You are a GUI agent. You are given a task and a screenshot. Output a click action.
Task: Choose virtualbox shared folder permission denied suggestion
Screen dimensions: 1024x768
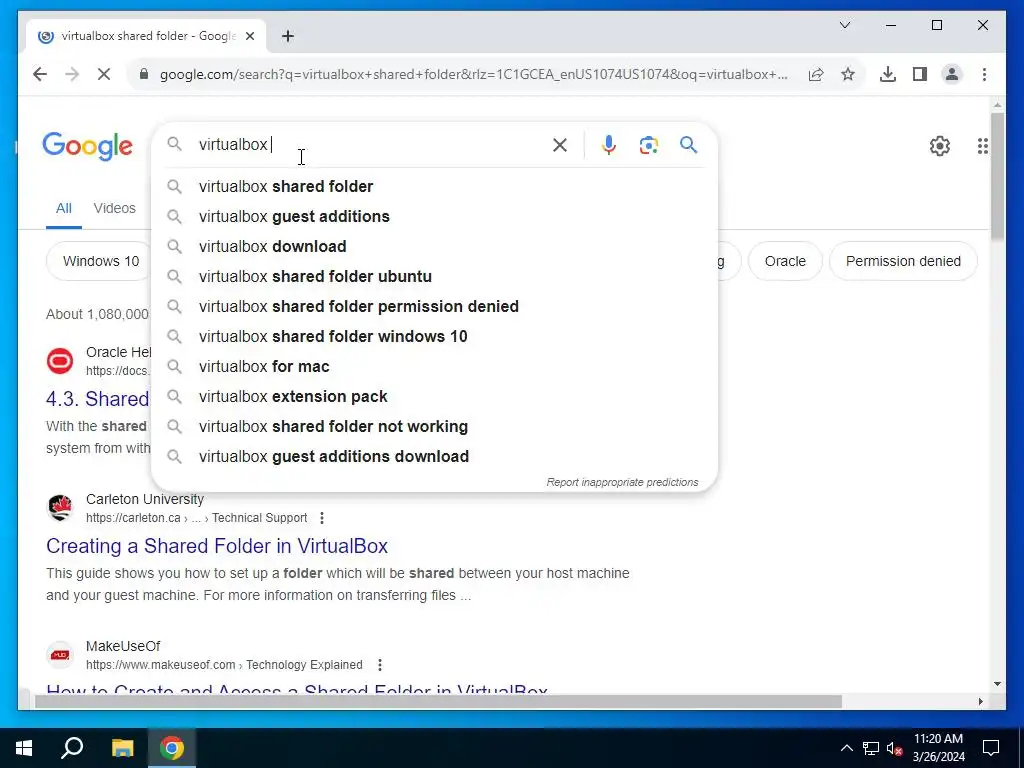[x=434, y=306]
